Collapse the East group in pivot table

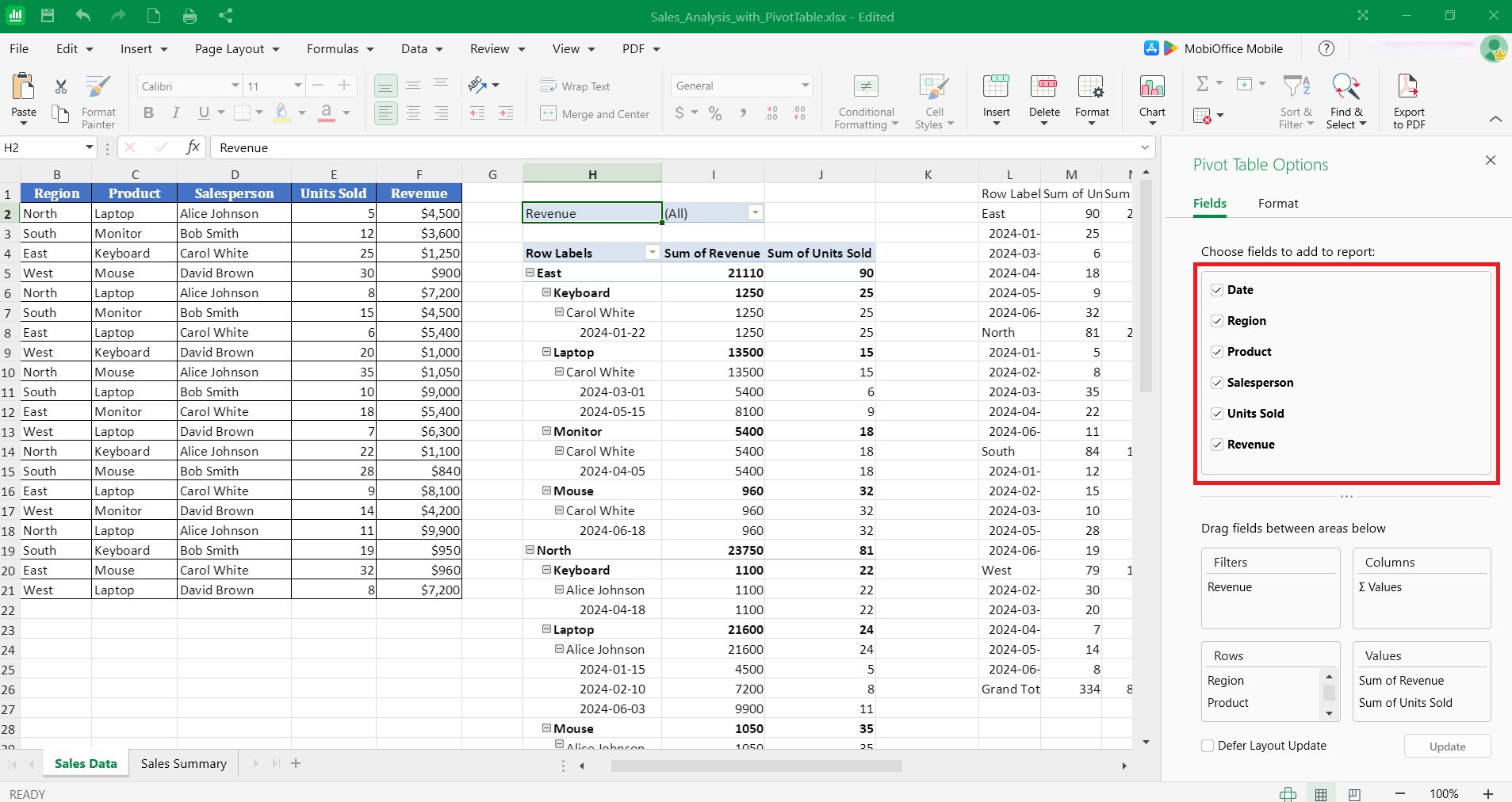click(530, 273)
